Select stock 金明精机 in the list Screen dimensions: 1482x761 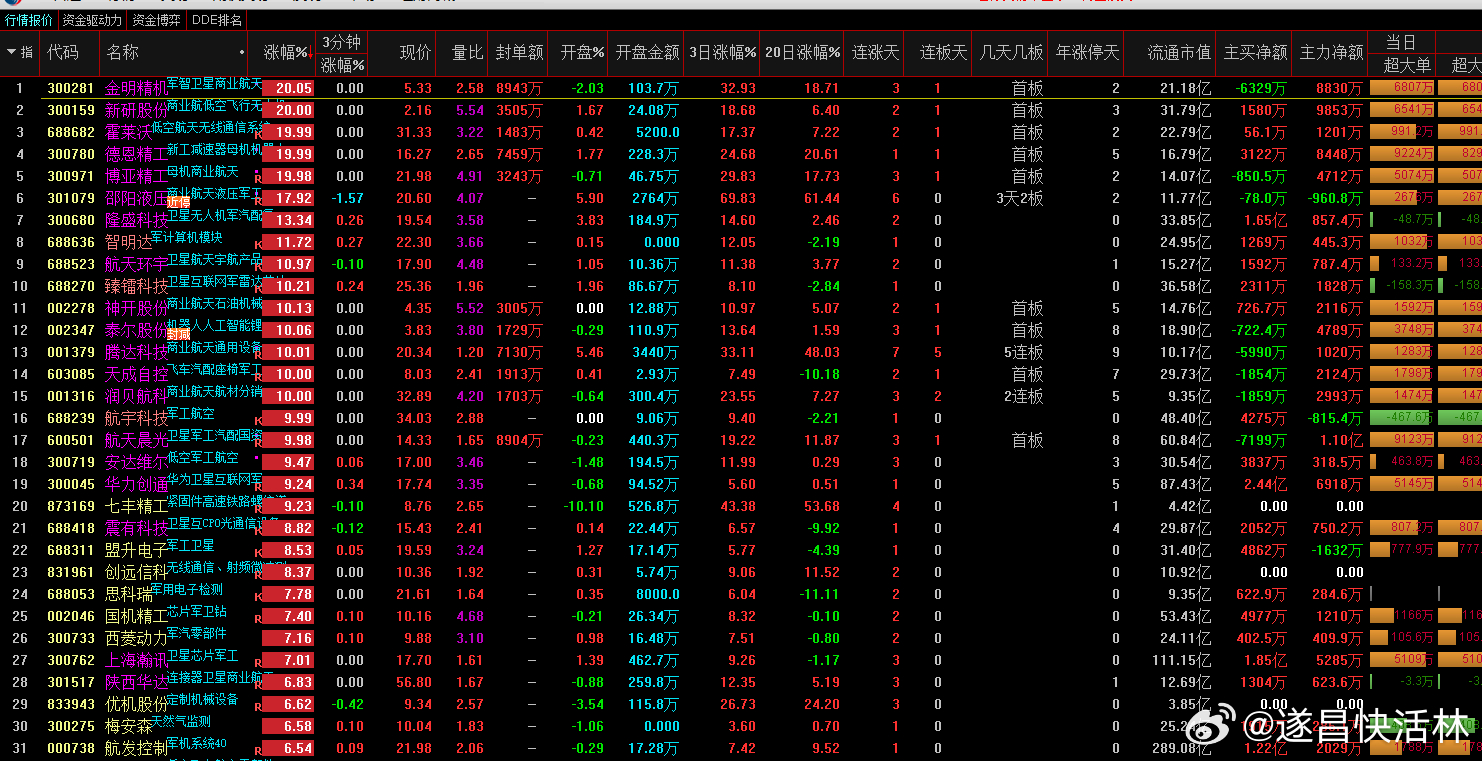136,88
